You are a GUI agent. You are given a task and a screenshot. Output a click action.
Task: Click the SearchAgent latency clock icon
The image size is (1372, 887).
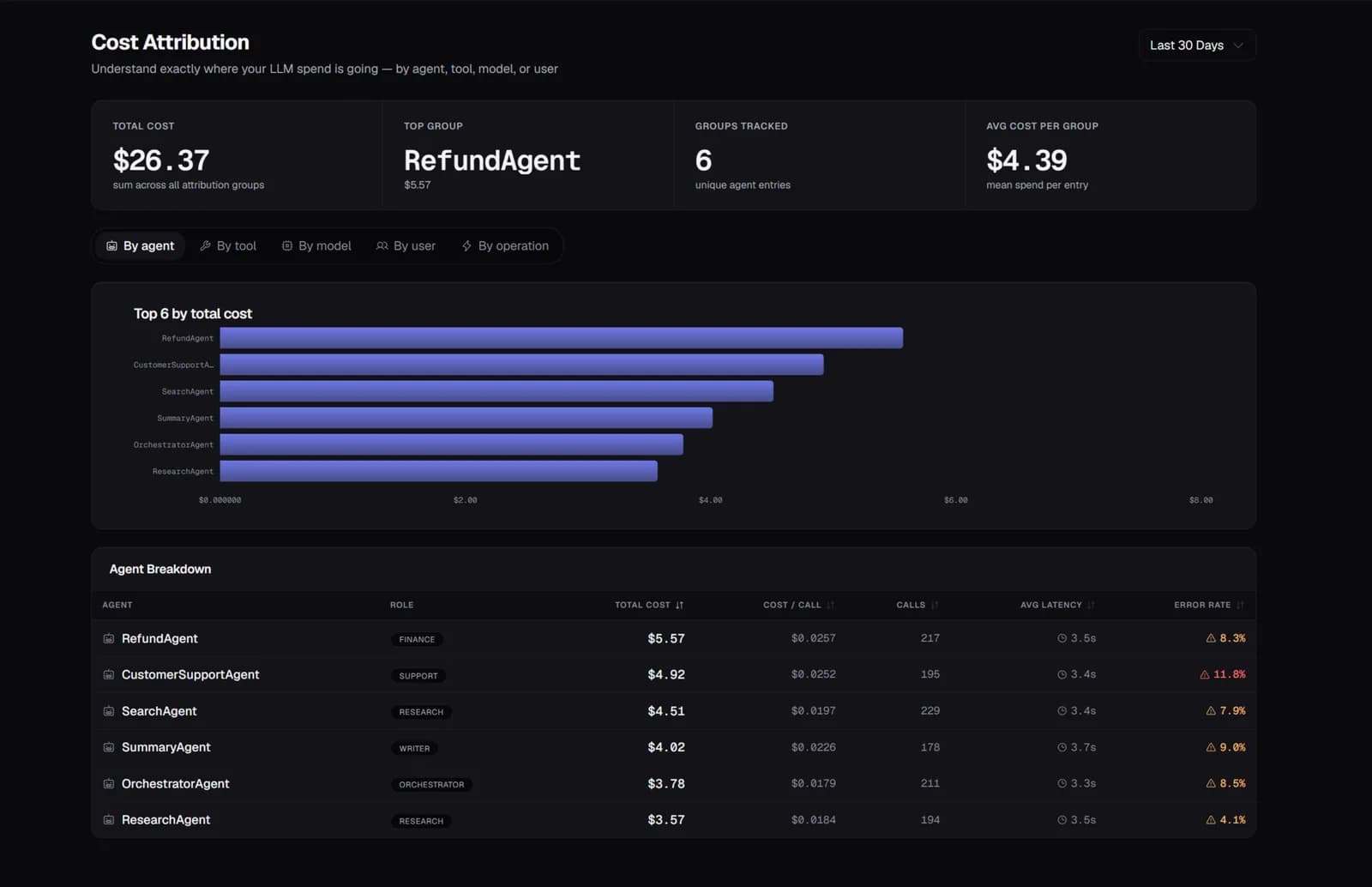click(x=1062, y=711)
